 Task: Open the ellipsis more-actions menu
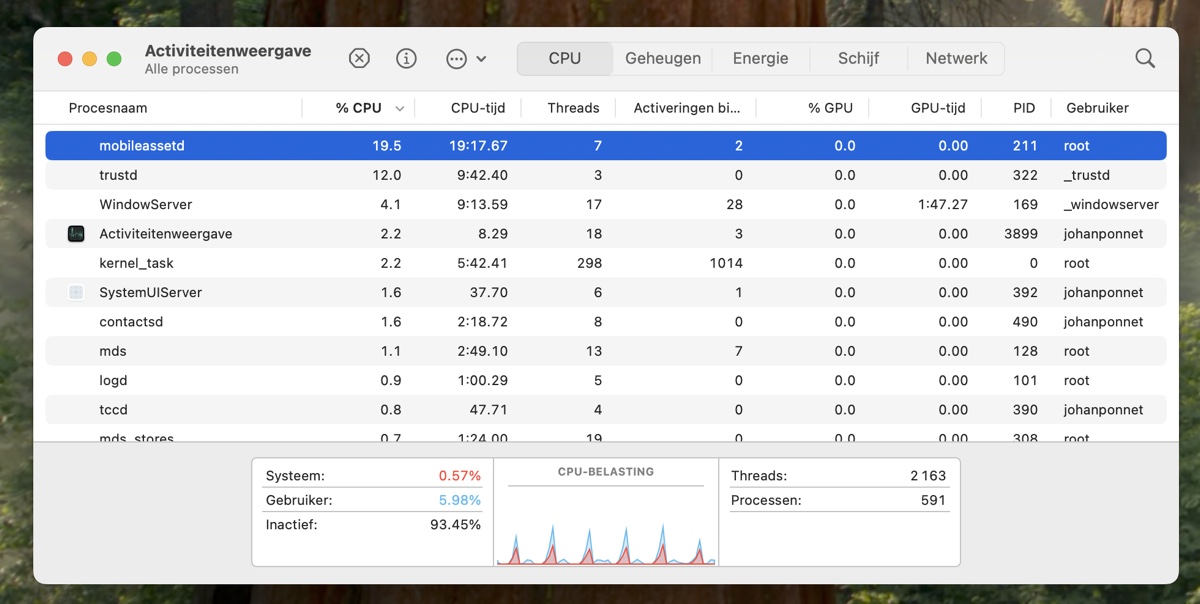466,59
